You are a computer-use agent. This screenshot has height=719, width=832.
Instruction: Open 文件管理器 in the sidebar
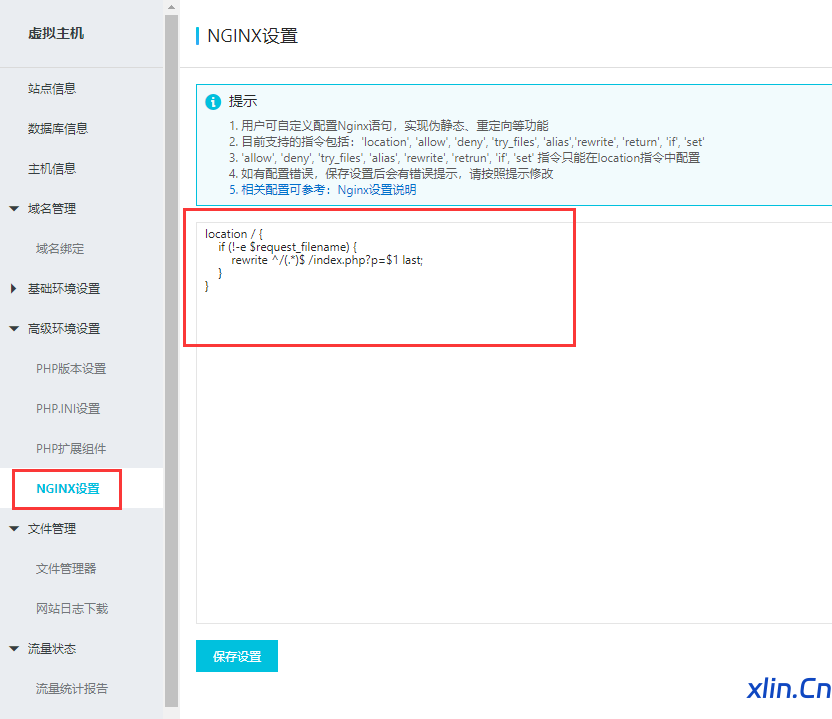(x=66, y=569)
